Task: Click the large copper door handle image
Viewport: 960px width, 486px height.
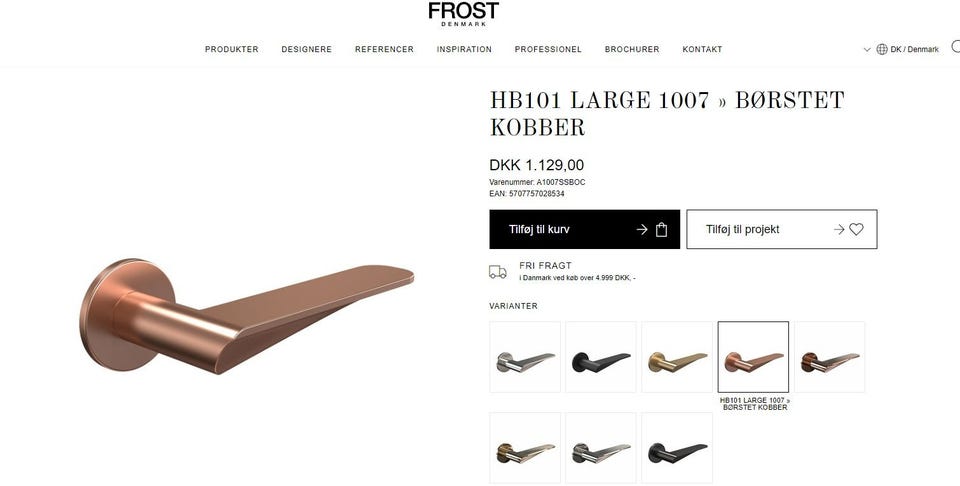Action: coord(246,317)
